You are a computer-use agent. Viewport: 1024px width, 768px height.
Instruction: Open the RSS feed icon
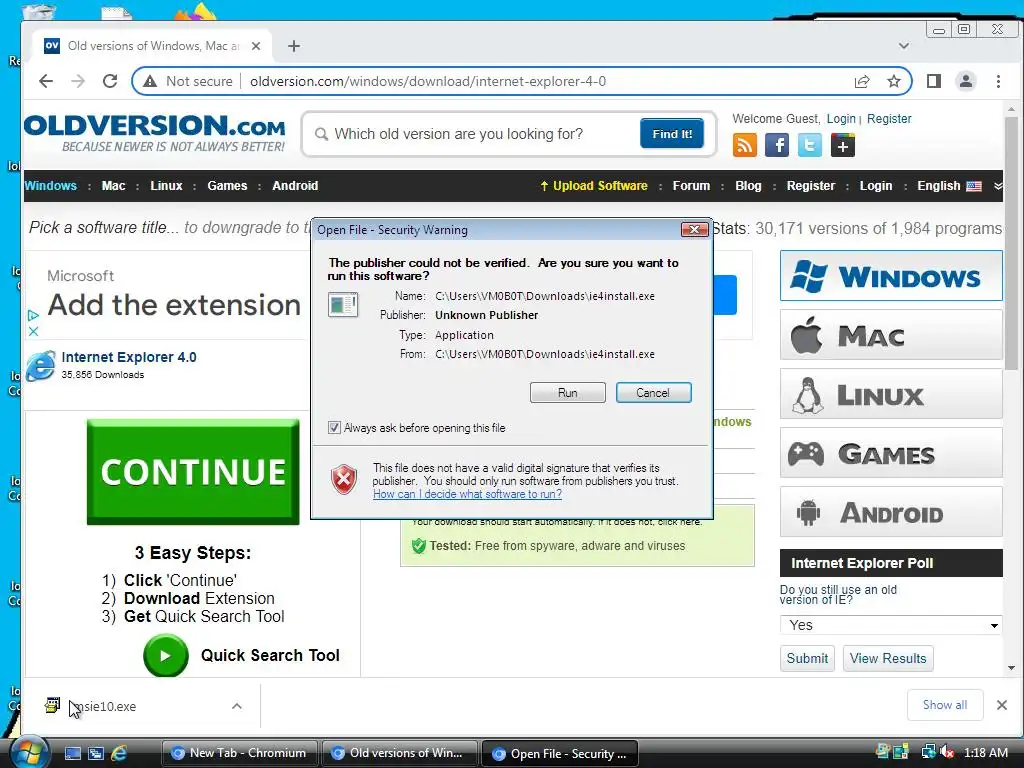[x=745, y=145]
